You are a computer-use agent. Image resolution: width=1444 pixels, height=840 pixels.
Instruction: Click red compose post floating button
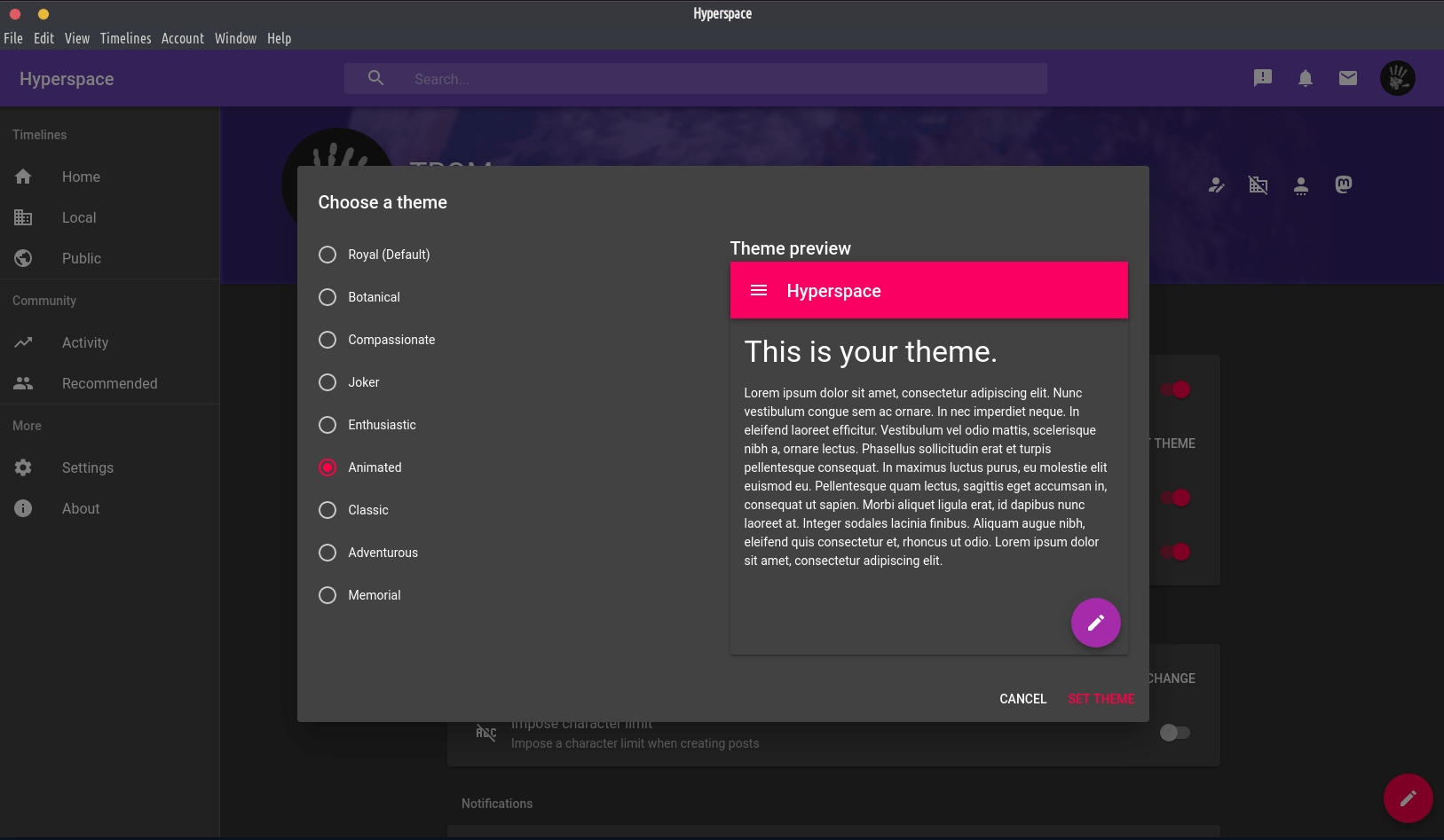click(x=1408, y=798)
